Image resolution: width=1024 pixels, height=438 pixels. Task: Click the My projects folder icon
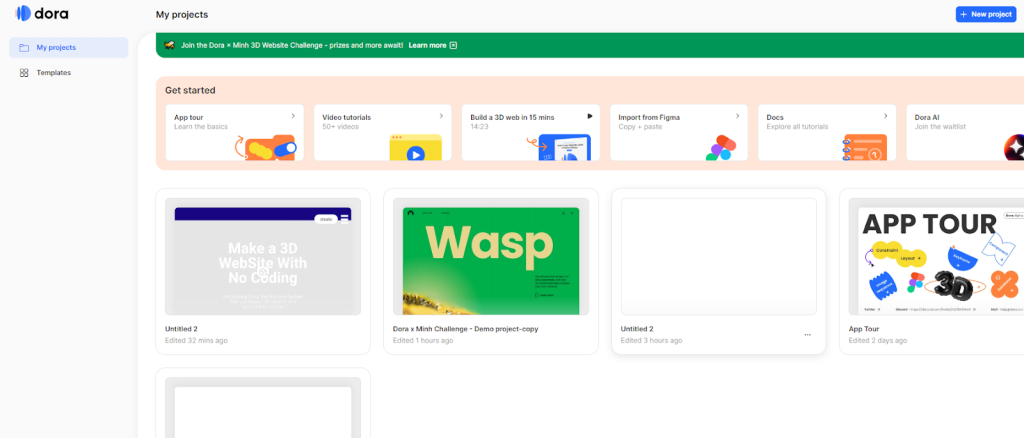coord(24,47)
